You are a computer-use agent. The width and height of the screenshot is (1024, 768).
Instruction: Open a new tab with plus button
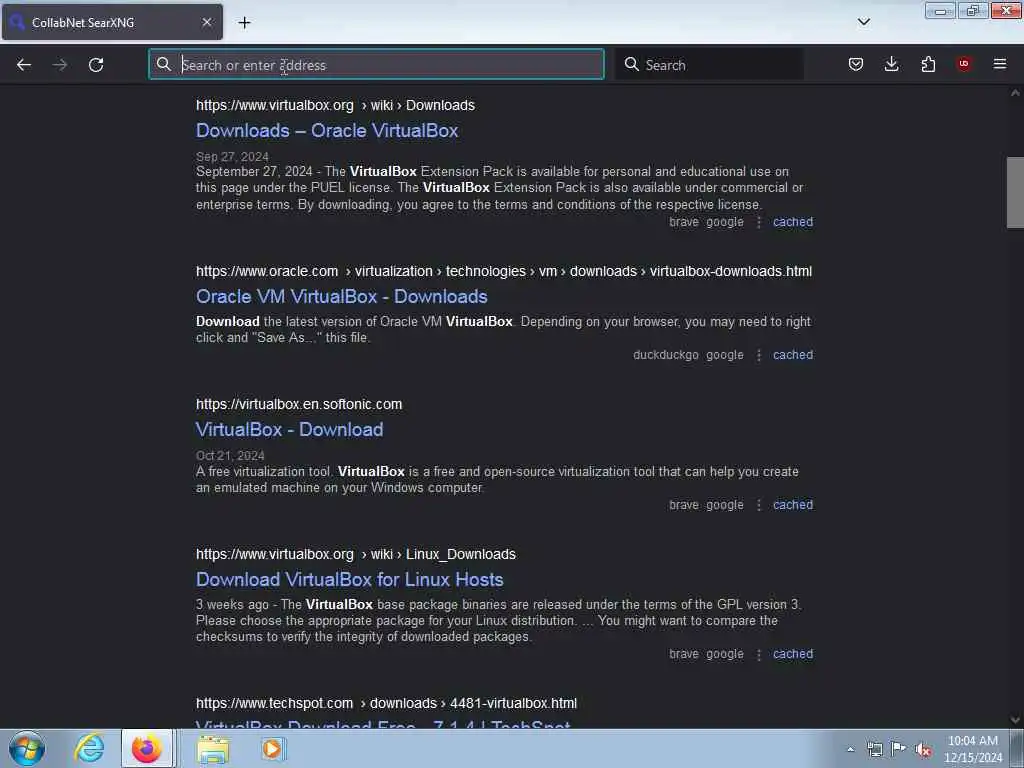(244, 22)
